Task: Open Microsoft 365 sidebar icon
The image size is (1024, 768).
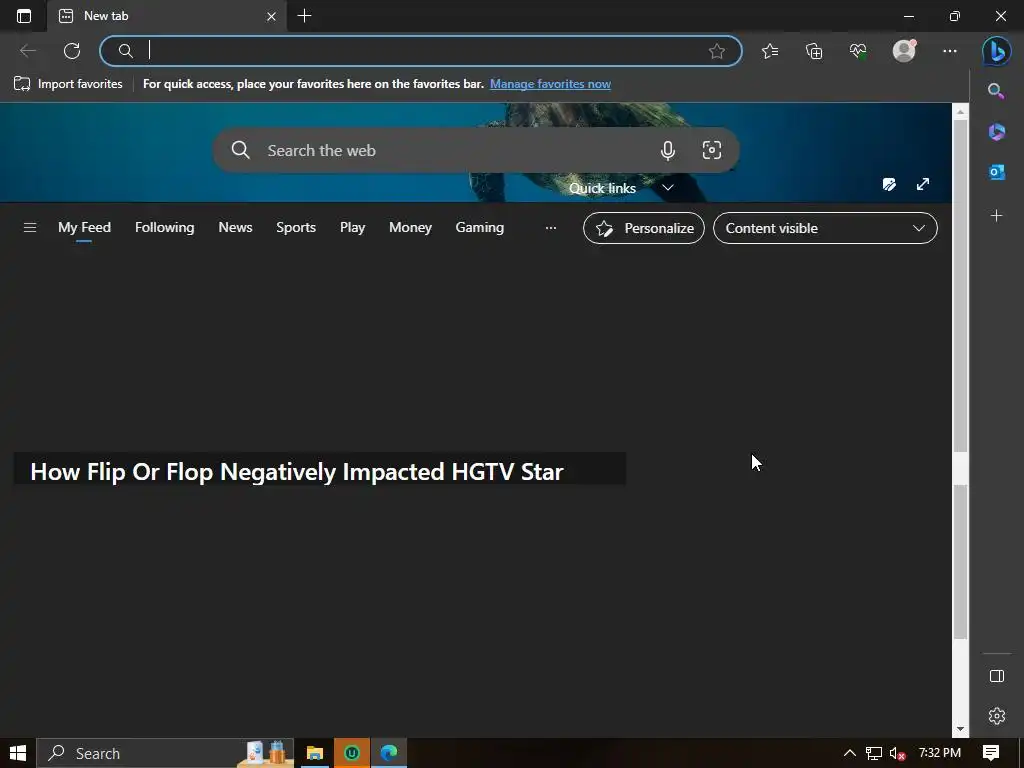Action: tap(997, 132)
